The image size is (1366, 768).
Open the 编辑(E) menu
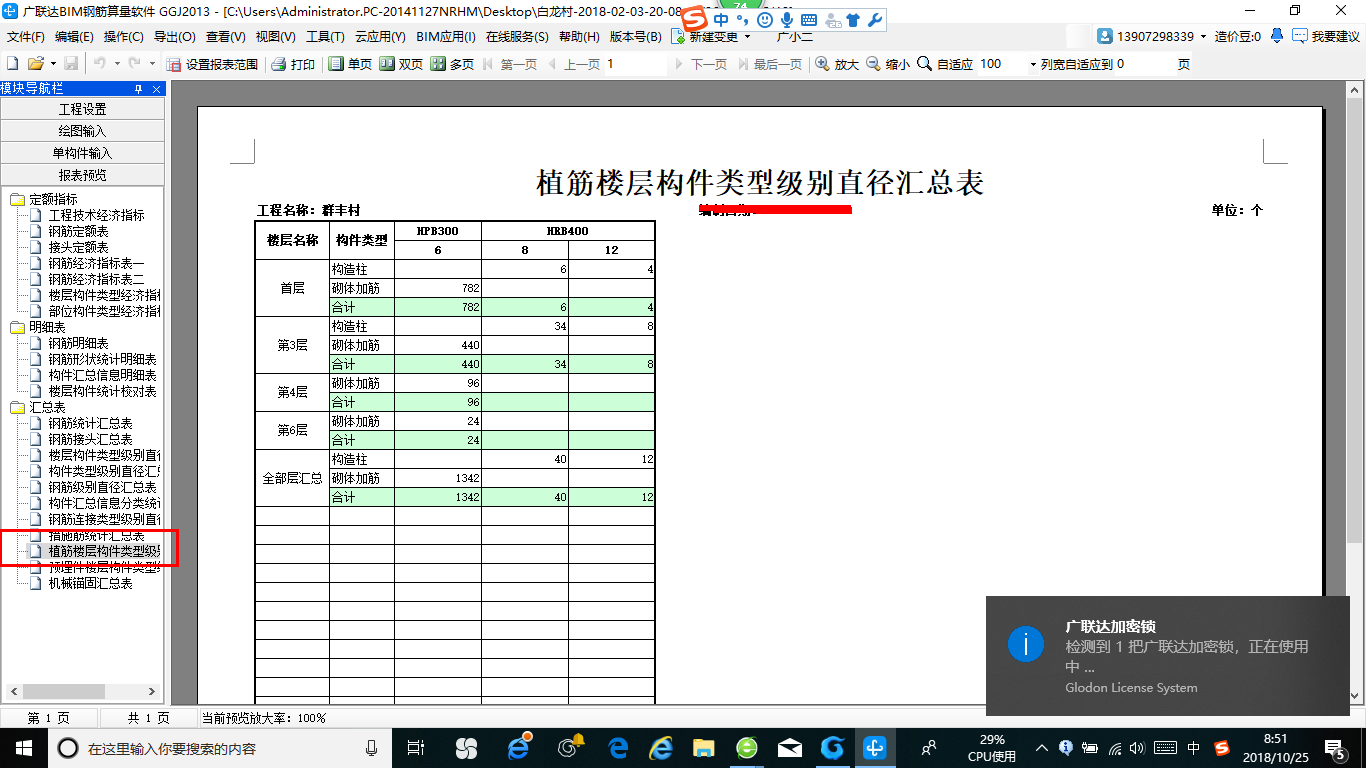pyautogui.click(x=74, y=36)
